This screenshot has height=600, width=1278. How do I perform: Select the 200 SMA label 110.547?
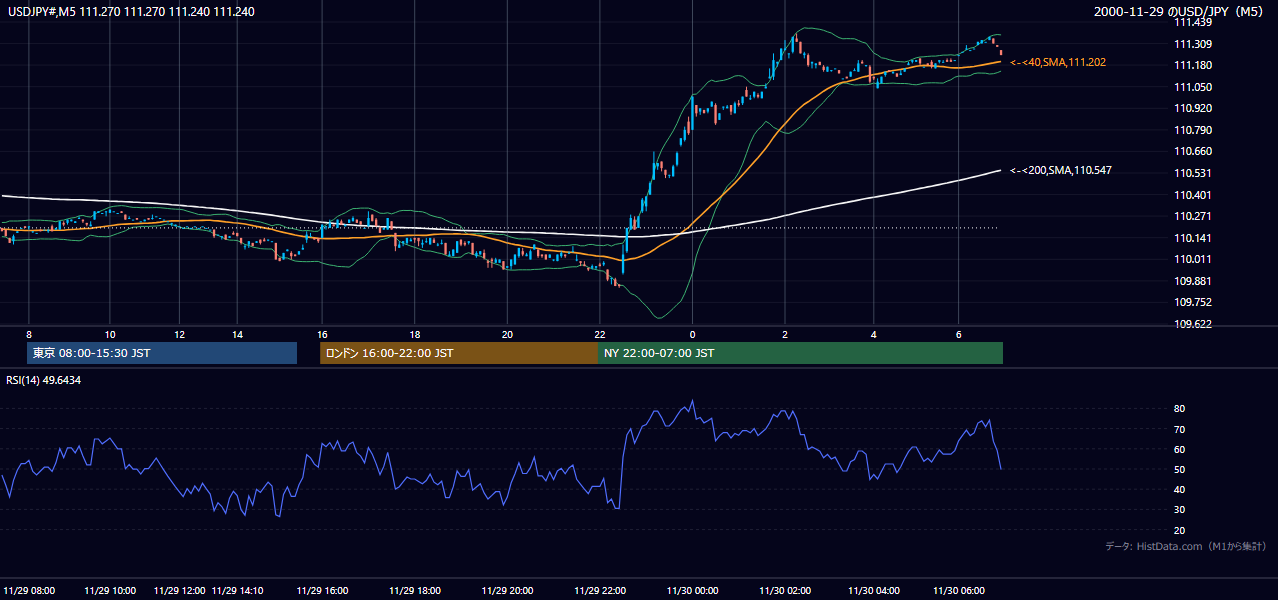1061,170
